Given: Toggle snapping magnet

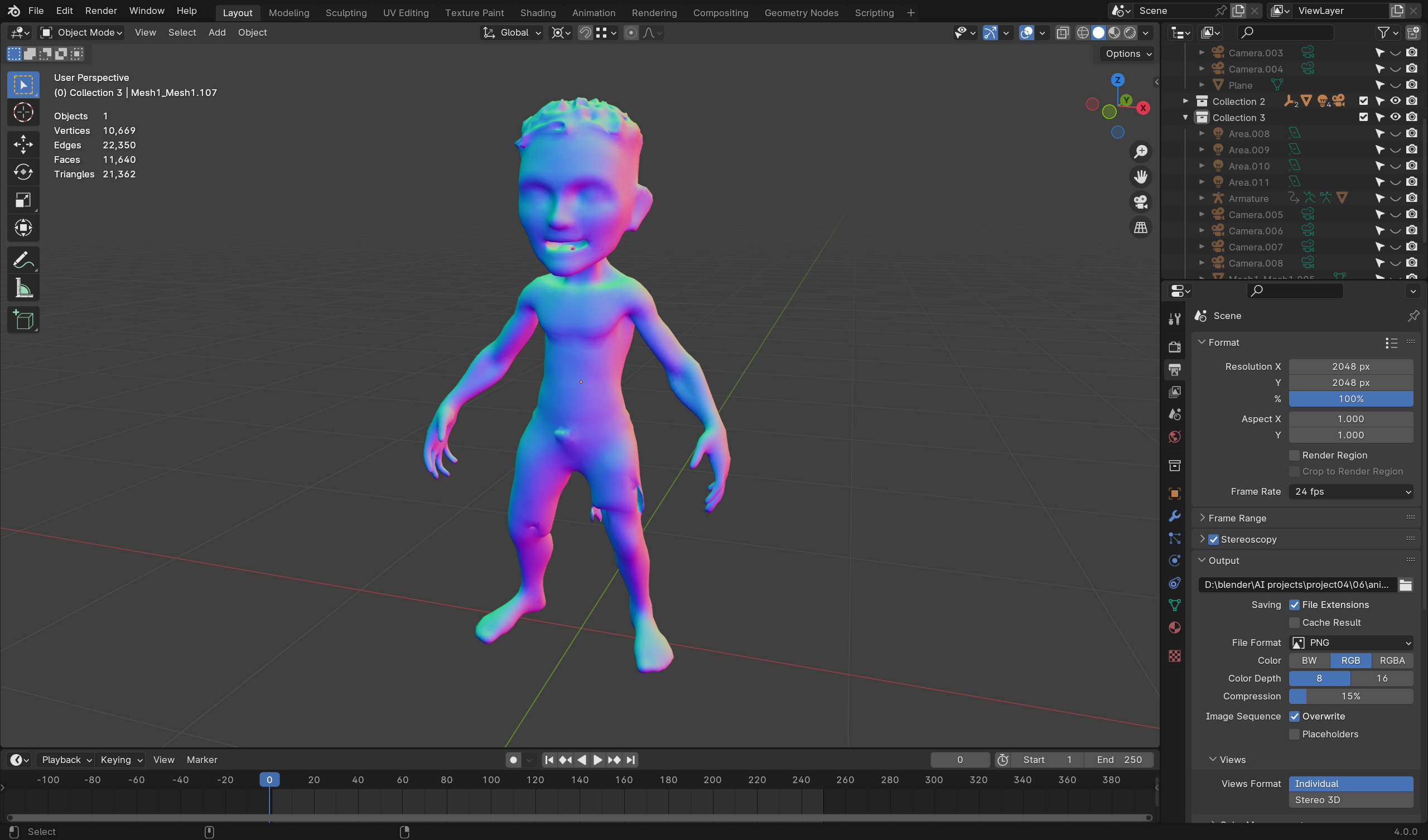Looking at the screenshot, I should click(x=585, y=33).
